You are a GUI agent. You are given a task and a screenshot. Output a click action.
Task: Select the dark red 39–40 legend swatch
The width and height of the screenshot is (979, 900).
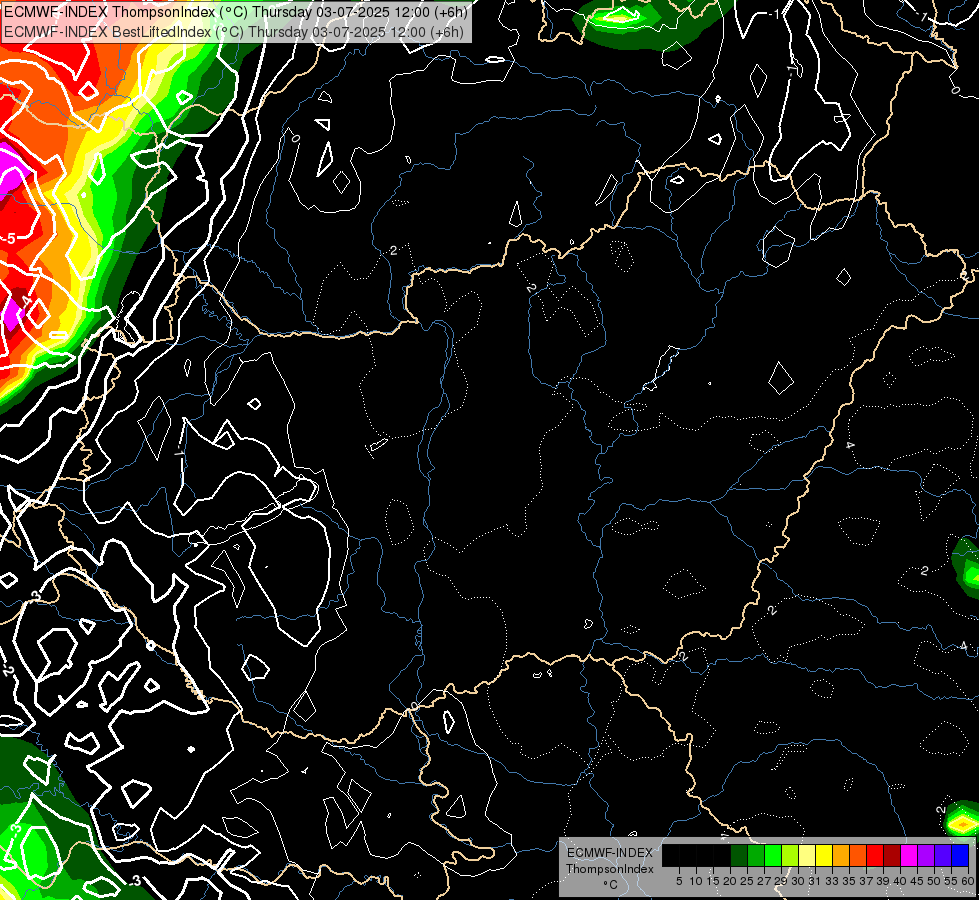892,855
